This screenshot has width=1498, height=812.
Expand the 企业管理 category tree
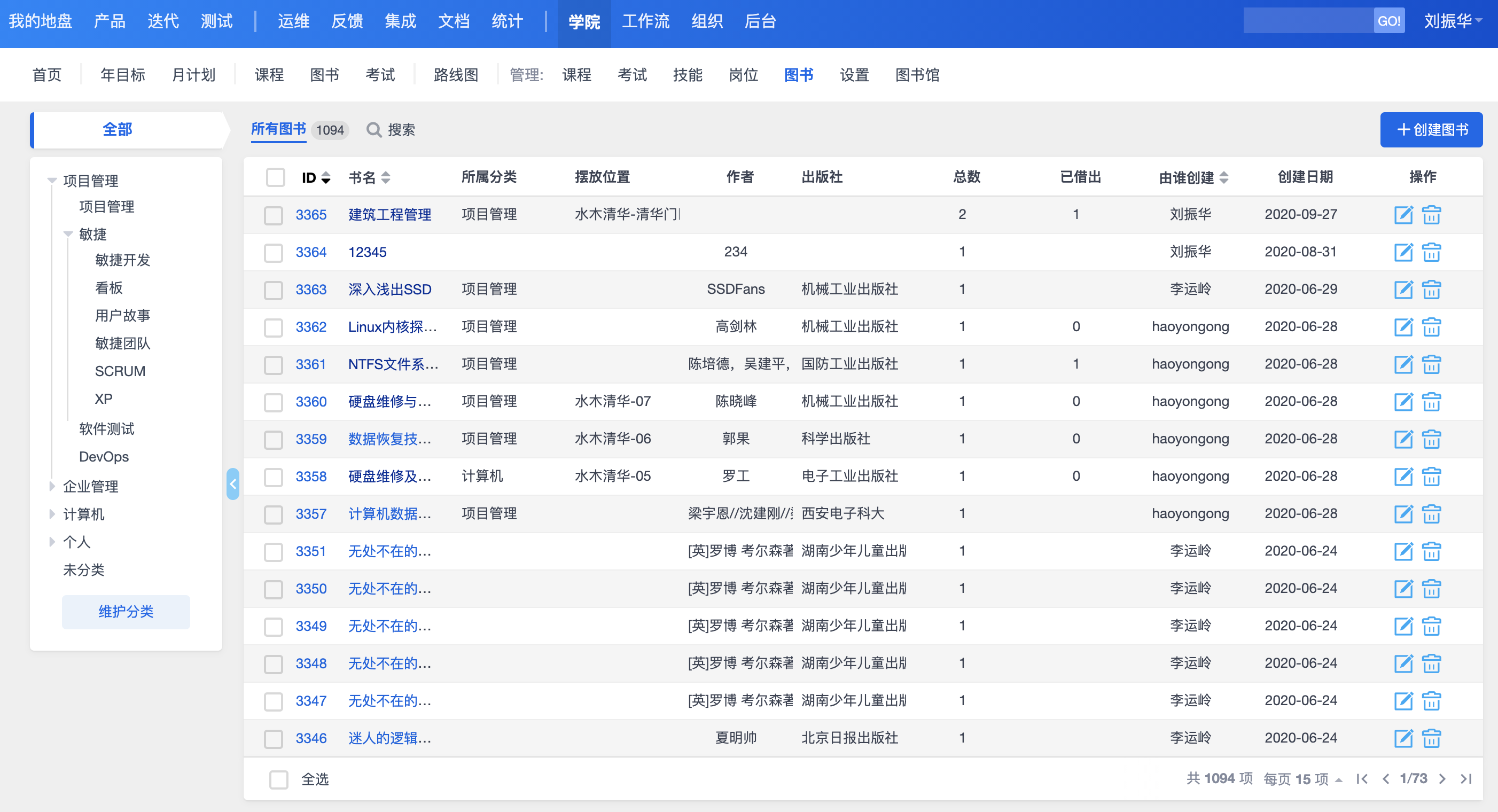tap(52, 486)
